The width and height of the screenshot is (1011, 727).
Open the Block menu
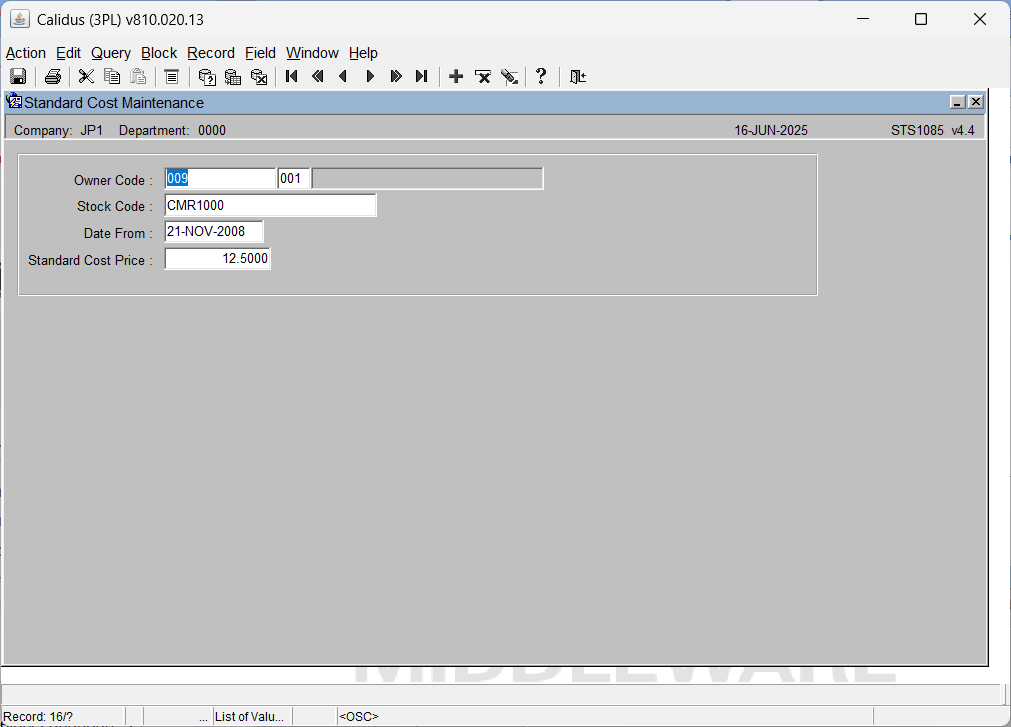pyautogui.click(x=159, y=53)
